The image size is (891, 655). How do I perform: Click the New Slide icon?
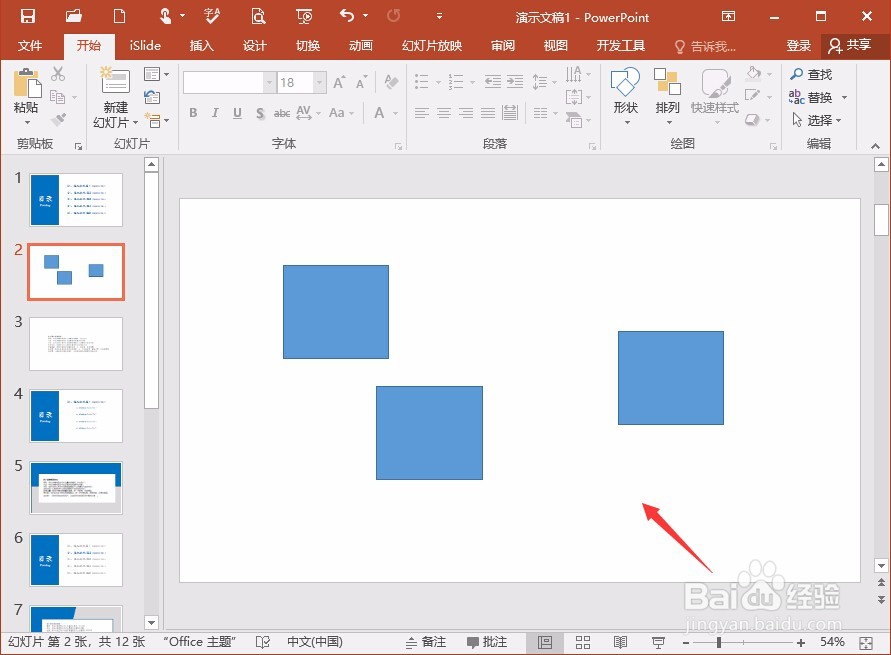point(115,80)
